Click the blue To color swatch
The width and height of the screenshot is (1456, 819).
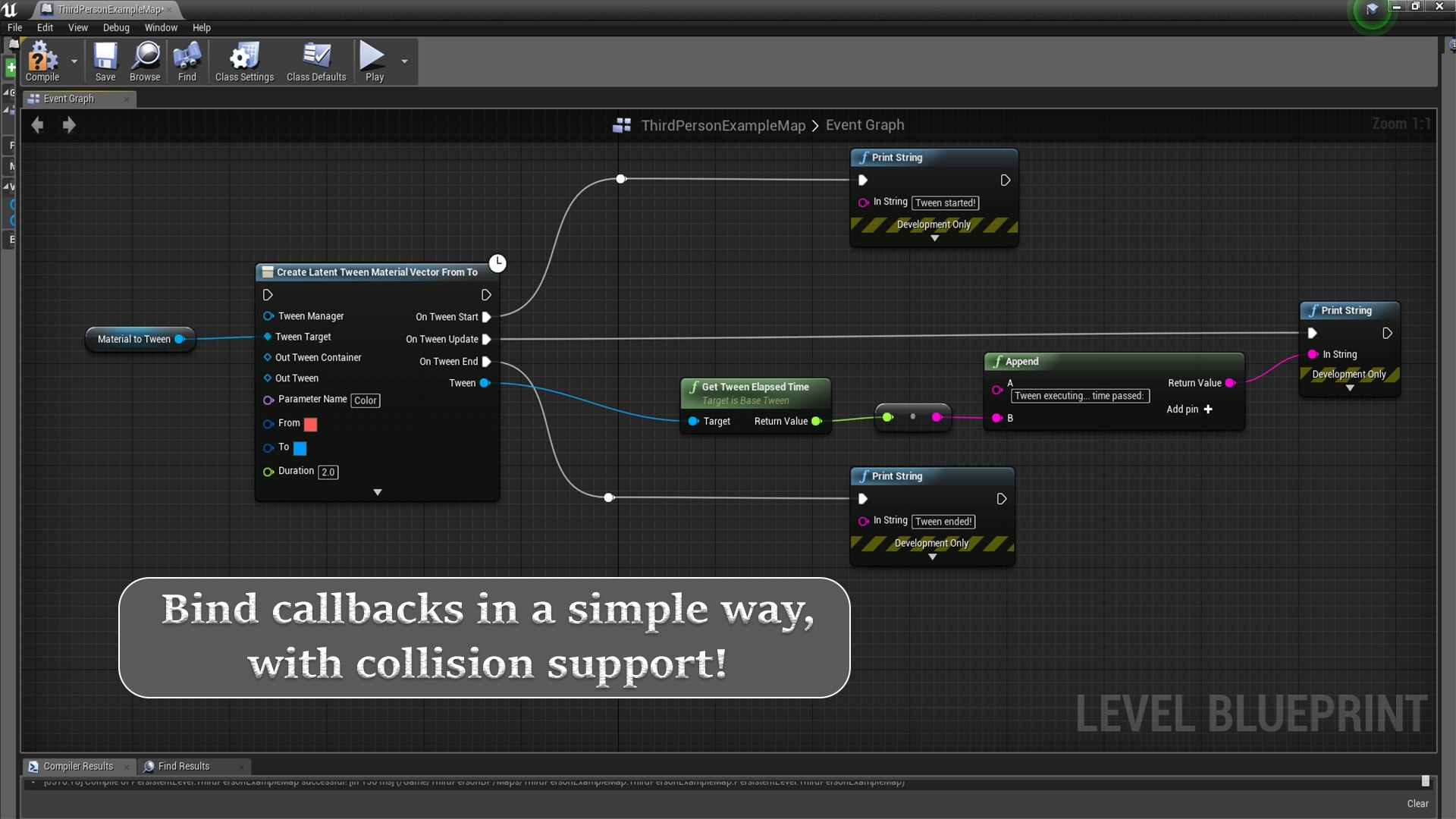(300, 448)
